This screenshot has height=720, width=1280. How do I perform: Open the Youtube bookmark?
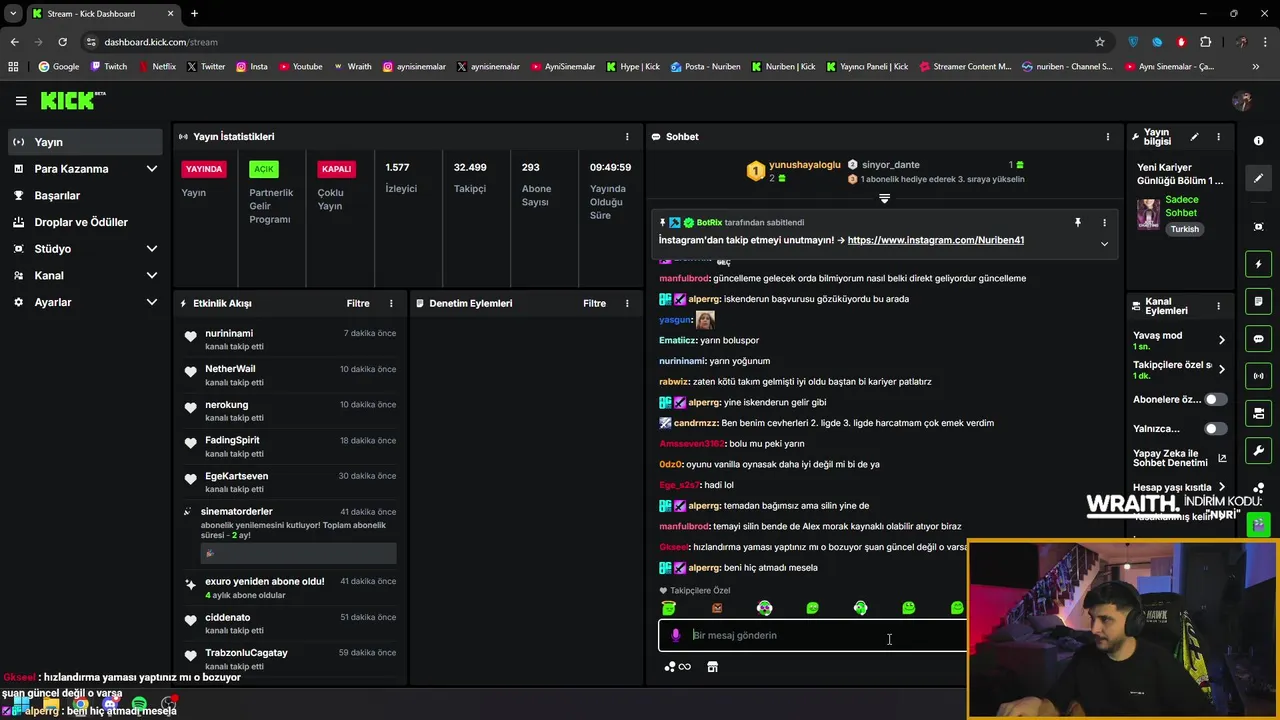click(300, 67)
